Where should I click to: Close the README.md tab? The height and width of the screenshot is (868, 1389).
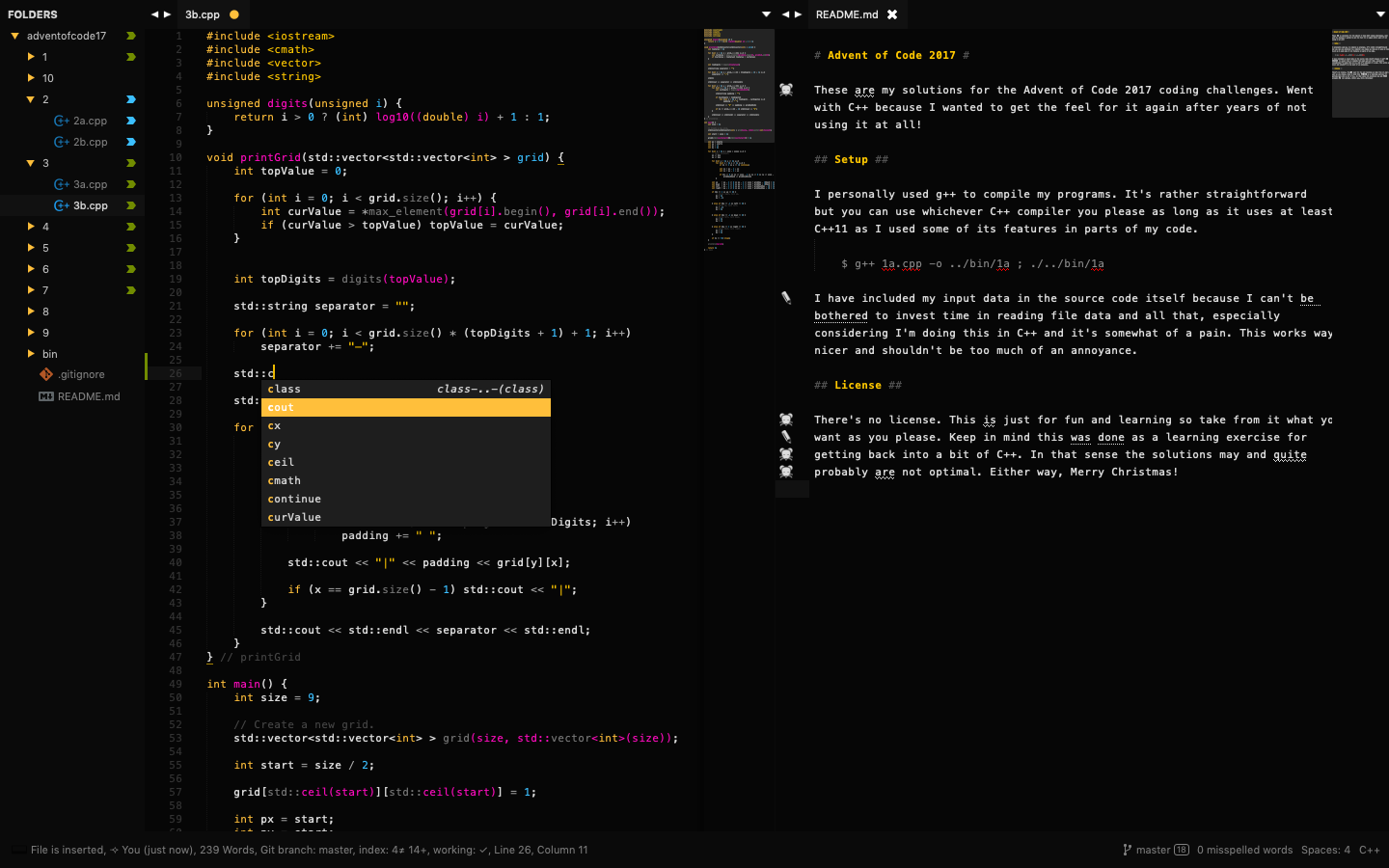tap(892, 14)
